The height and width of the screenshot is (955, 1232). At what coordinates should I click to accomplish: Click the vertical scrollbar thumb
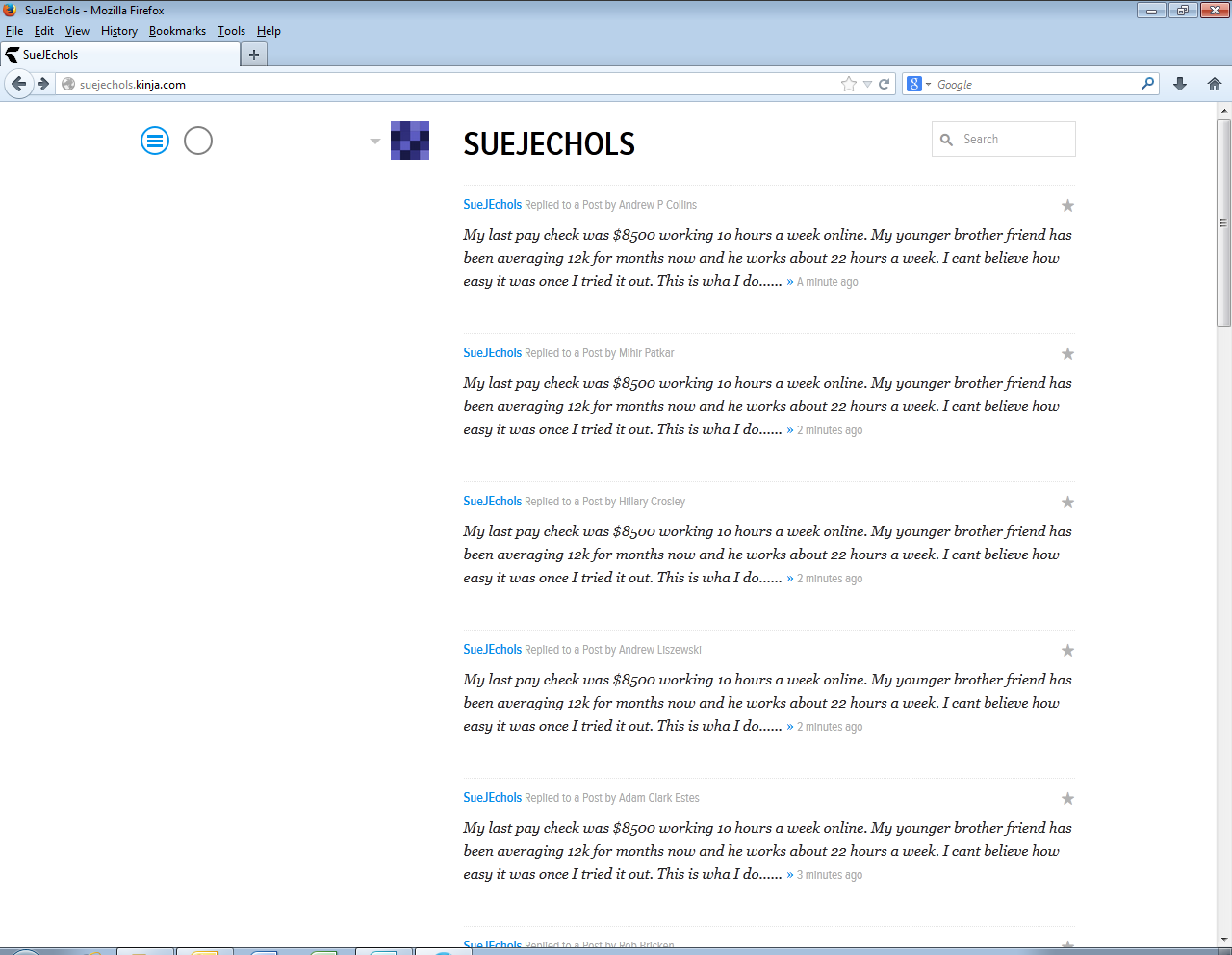coord(1224,223)
